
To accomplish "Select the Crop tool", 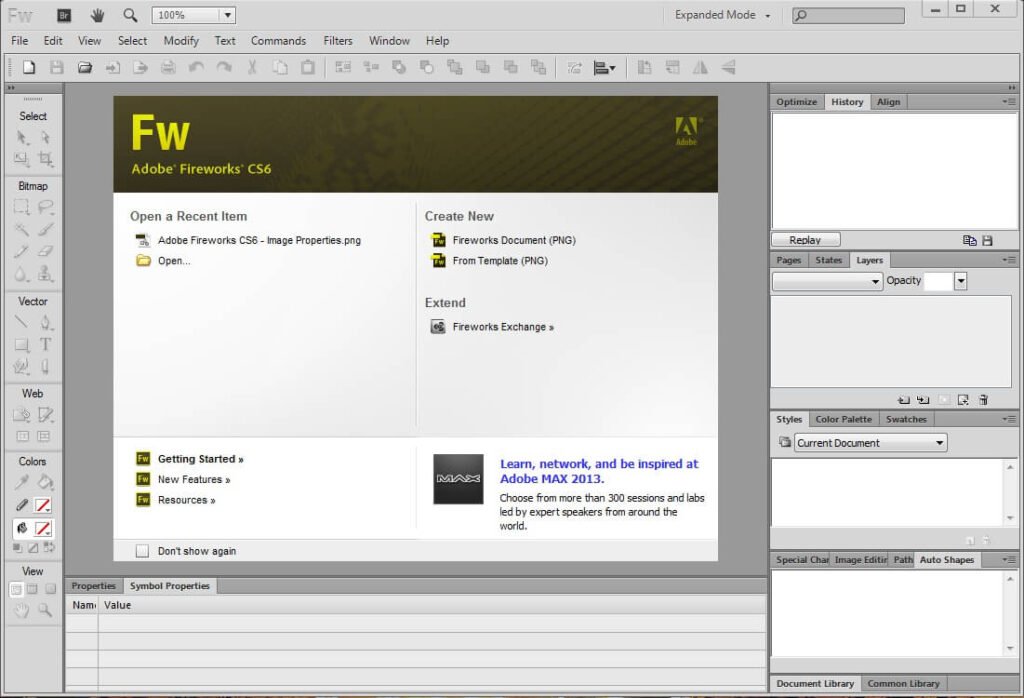I will [x=44, y=159].
